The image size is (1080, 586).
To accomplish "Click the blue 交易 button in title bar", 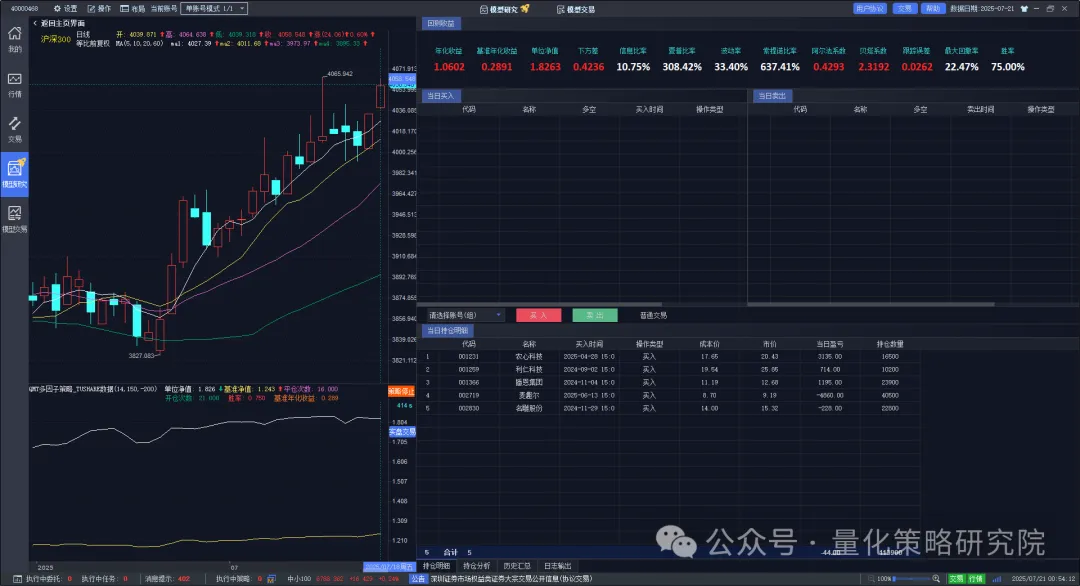I will (x=904, y=9).
